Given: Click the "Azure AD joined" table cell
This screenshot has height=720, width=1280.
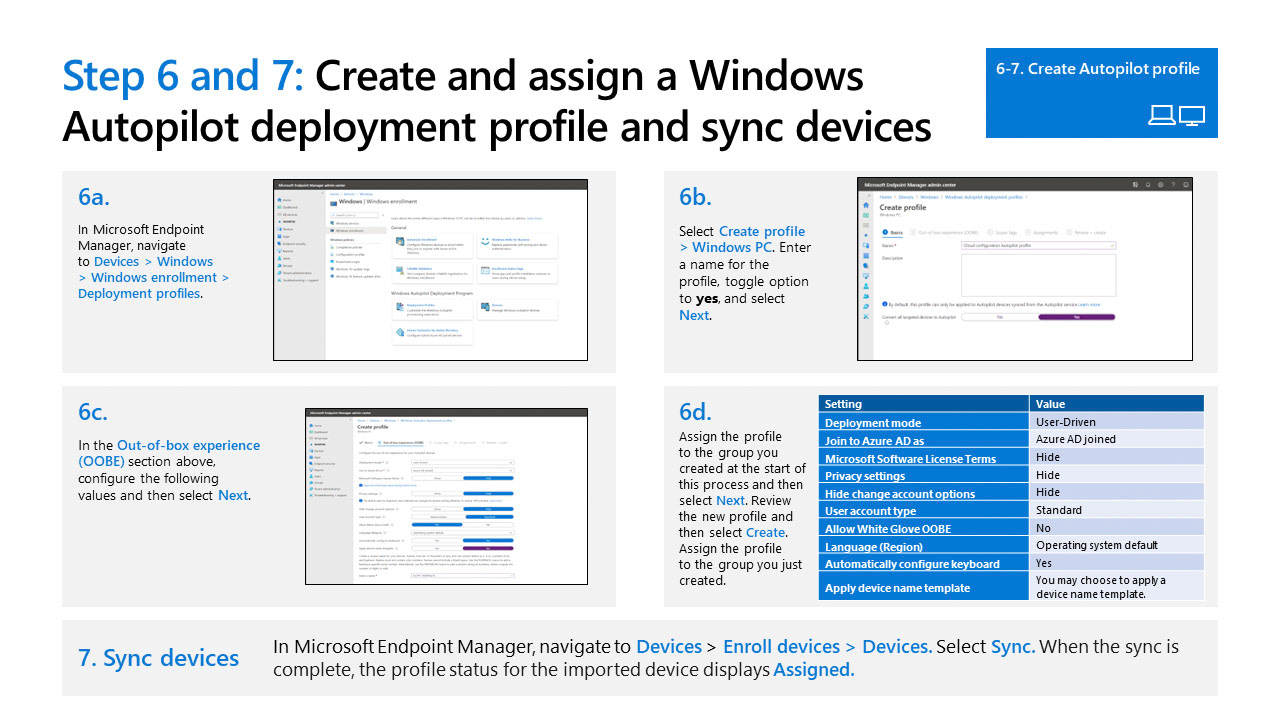Looking at the screenshot, I should coord(1116,440).
